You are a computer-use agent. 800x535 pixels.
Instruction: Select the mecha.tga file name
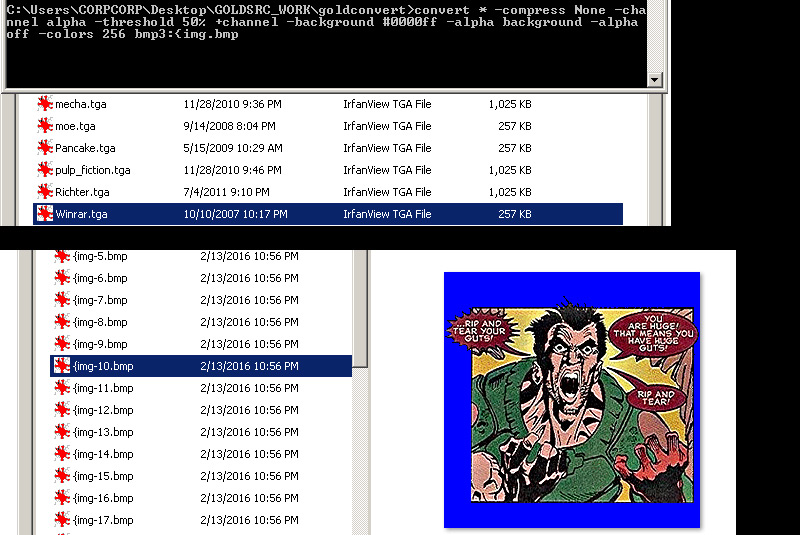click(81, 104)
